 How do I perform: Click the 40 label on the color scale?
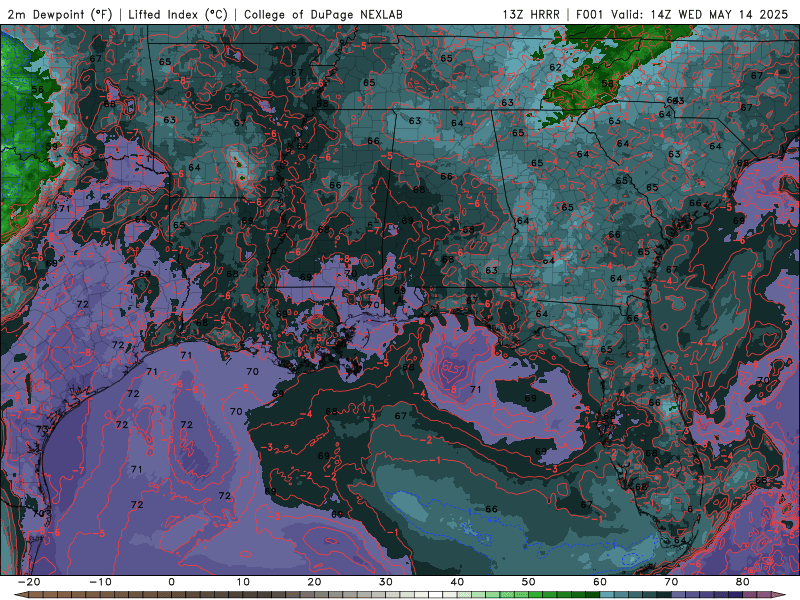point(457,582)
